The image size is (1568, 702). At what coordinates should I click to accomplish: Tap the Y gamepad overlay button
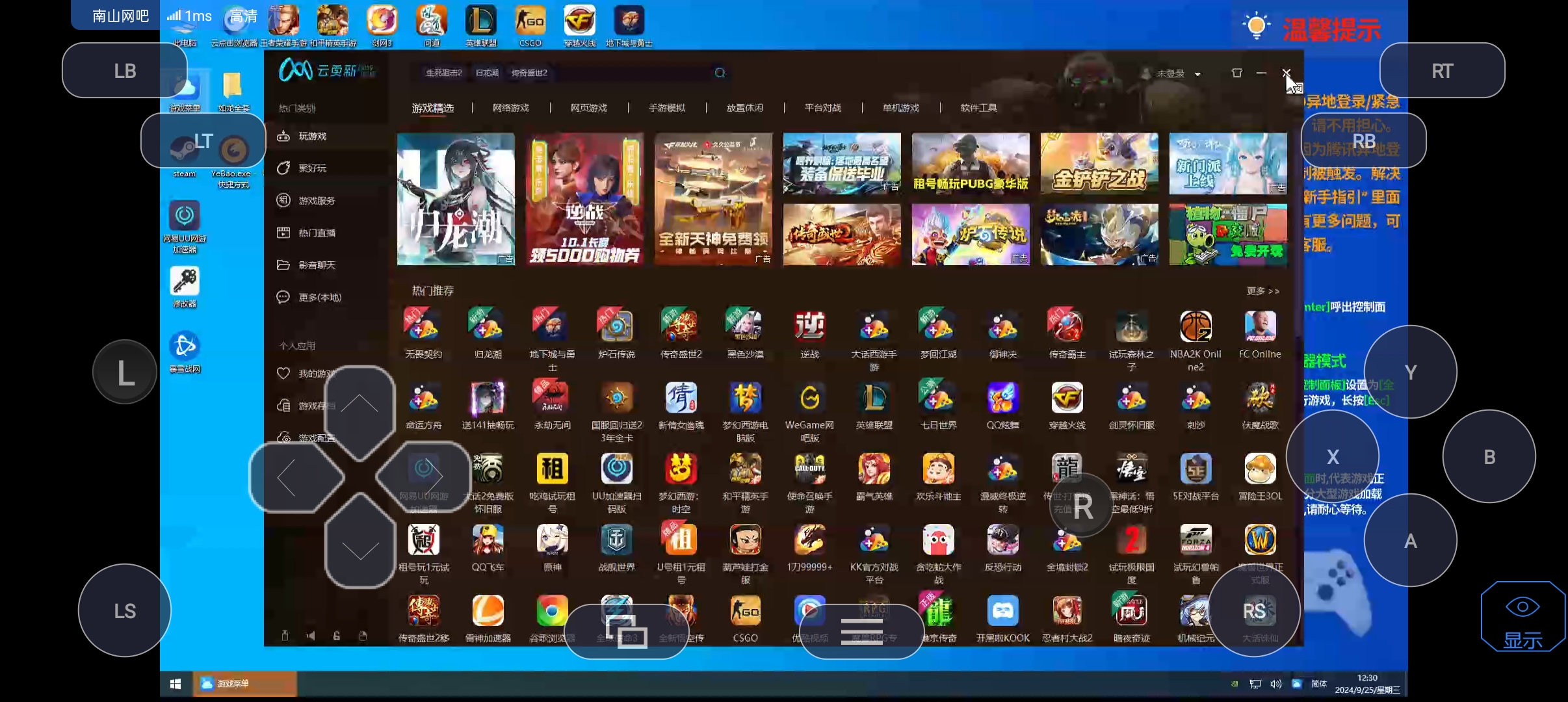point(1410,372)
